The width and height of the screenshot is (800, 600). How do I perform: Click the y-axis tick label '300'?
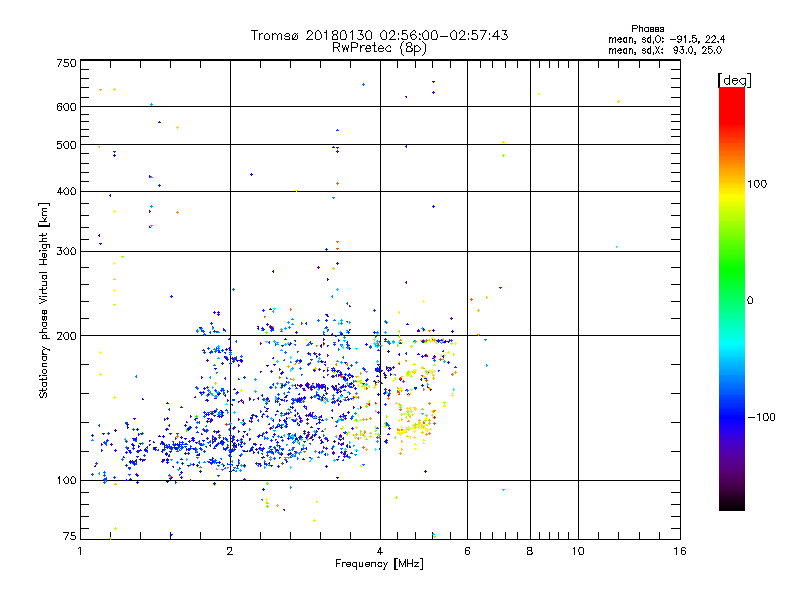click(66, 251)
